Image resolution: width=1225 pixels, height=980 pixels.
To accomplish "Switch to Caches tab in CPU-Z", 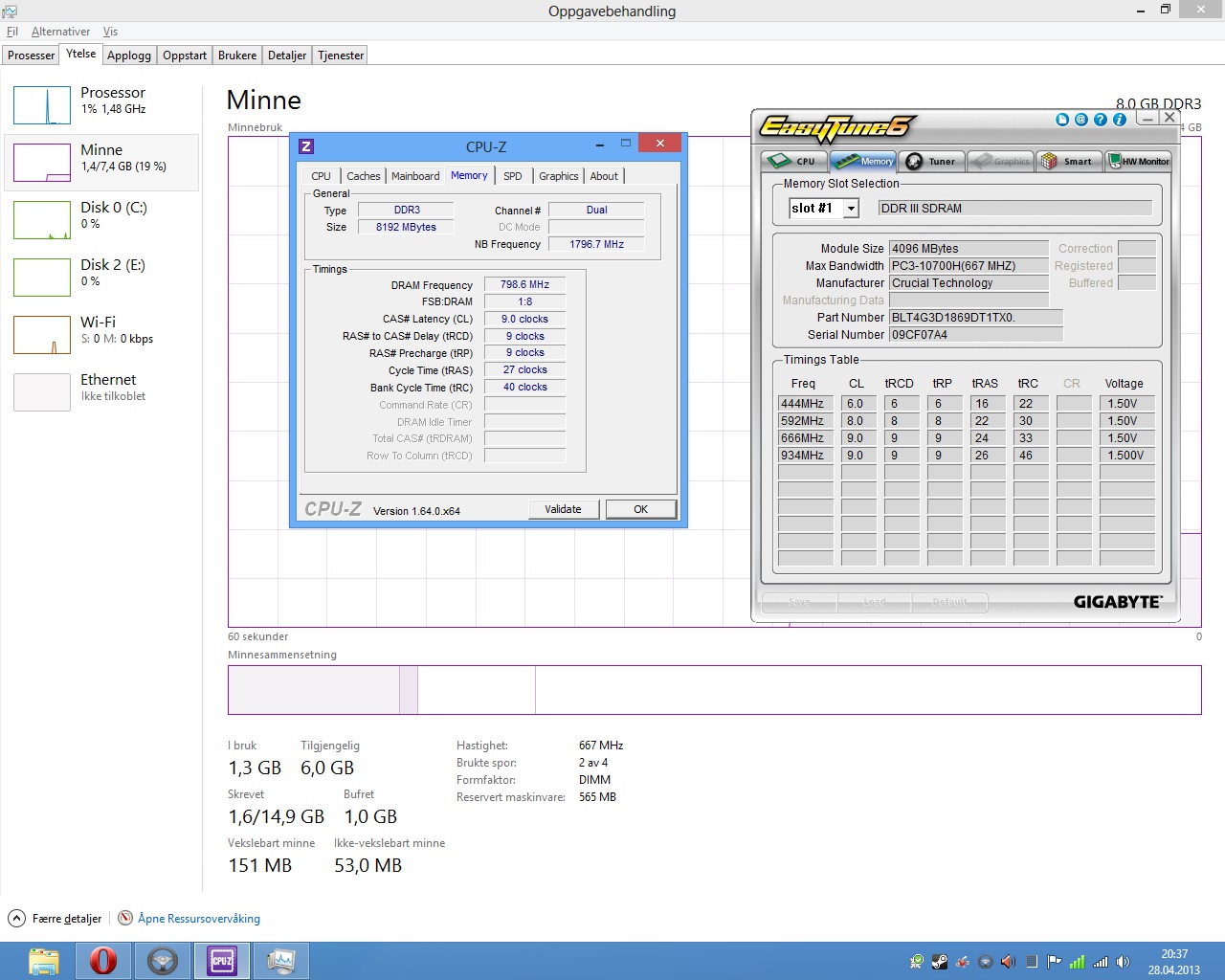I will tap(364, 176).
